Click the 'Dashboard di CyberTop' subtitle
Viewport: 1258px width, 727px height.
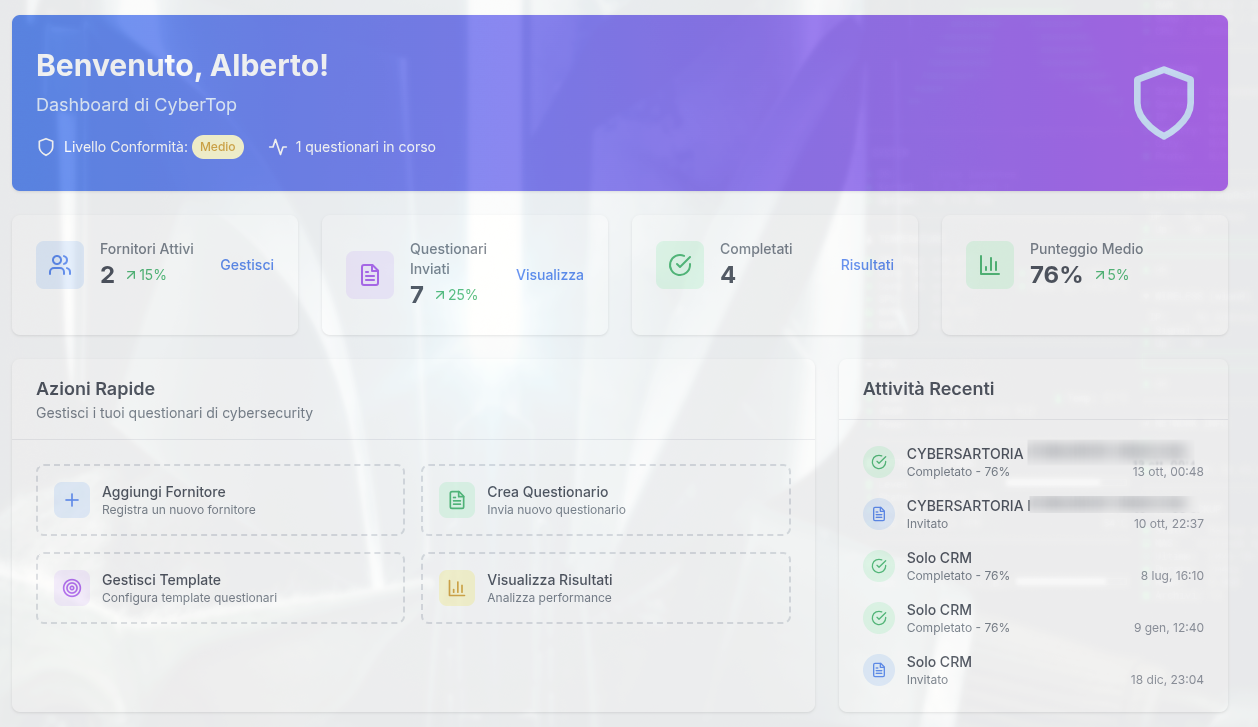[x=136, y=105]
